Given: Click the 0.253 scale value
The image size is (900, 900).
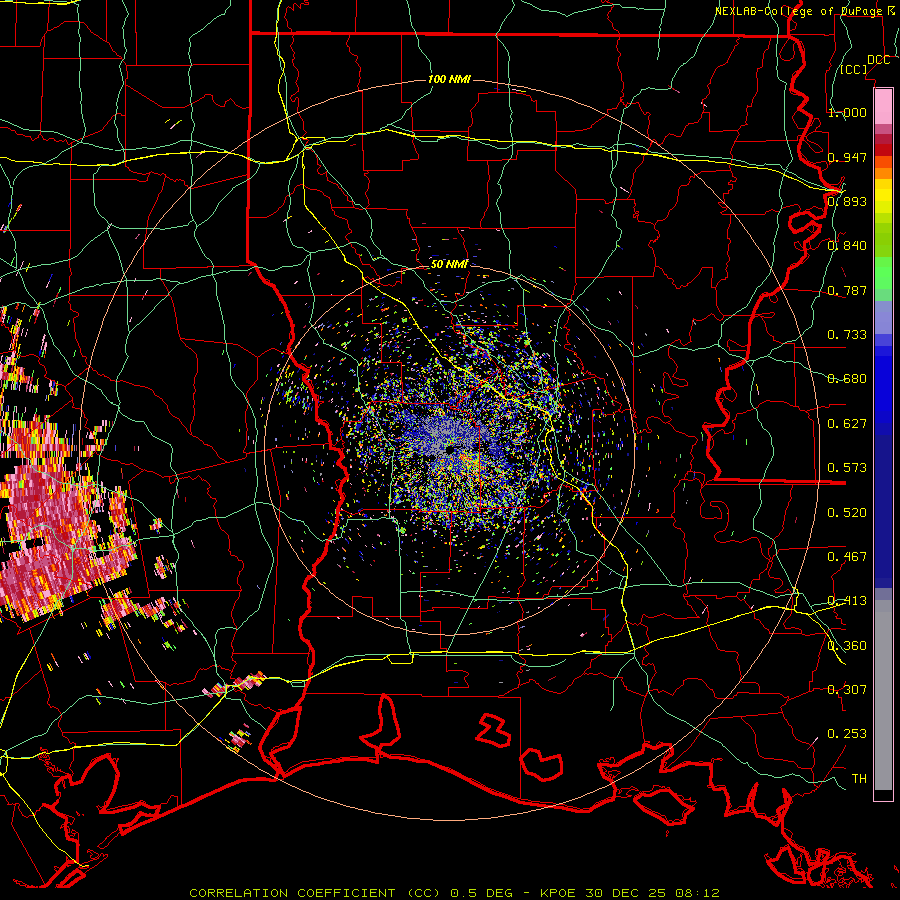Looking at the screenshot, I should point(847,734).
